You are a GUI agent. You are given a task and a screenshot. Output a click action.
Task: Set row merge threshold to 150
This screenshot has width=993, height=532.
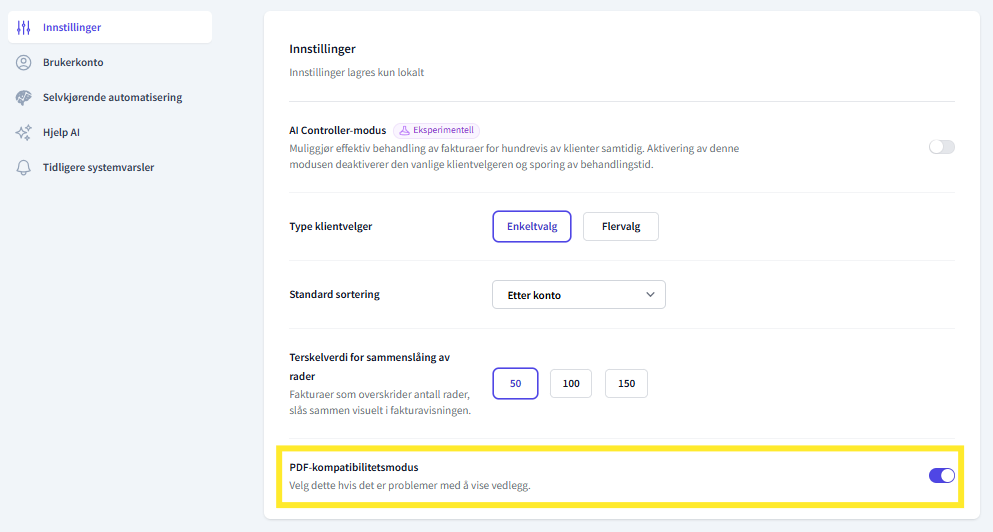626,383
